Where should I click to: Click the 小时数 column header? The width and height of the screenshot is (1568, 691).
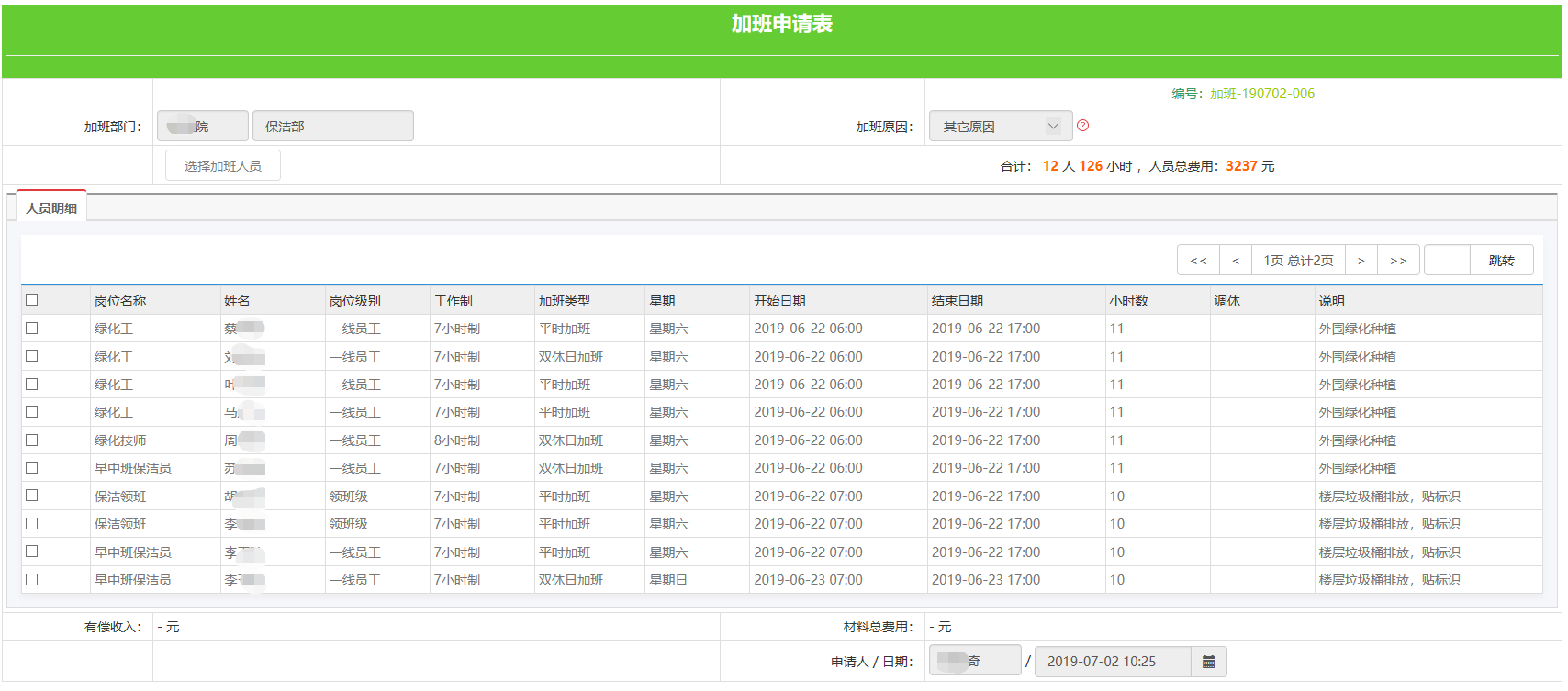(x=1128, y=301)
